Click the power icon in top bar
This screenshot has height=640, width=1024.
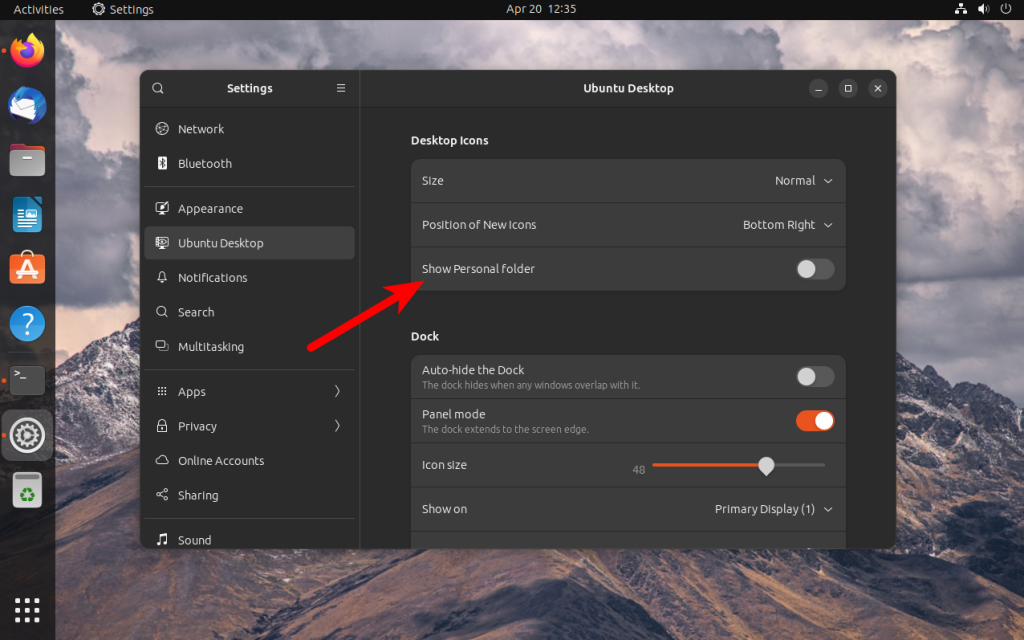coord(1006,9)
